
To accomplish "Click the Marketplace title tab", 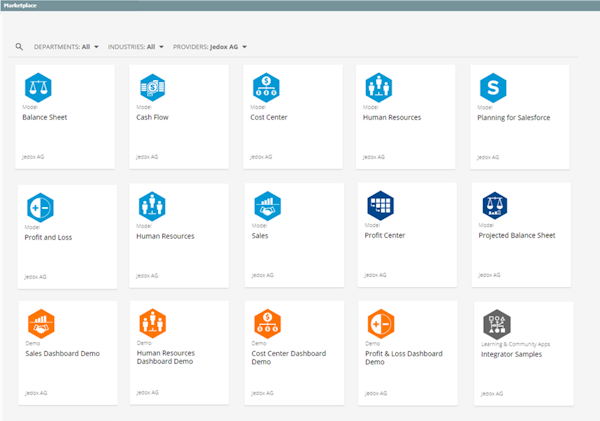I will pyautogui.click(x=24, y=5).
